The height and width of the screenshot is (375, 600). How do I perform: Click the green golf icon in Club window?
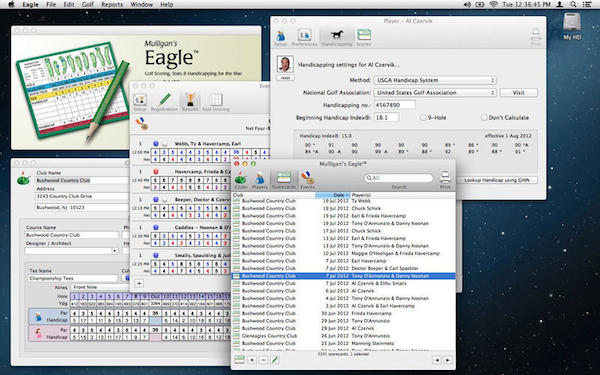click(23, 178)
